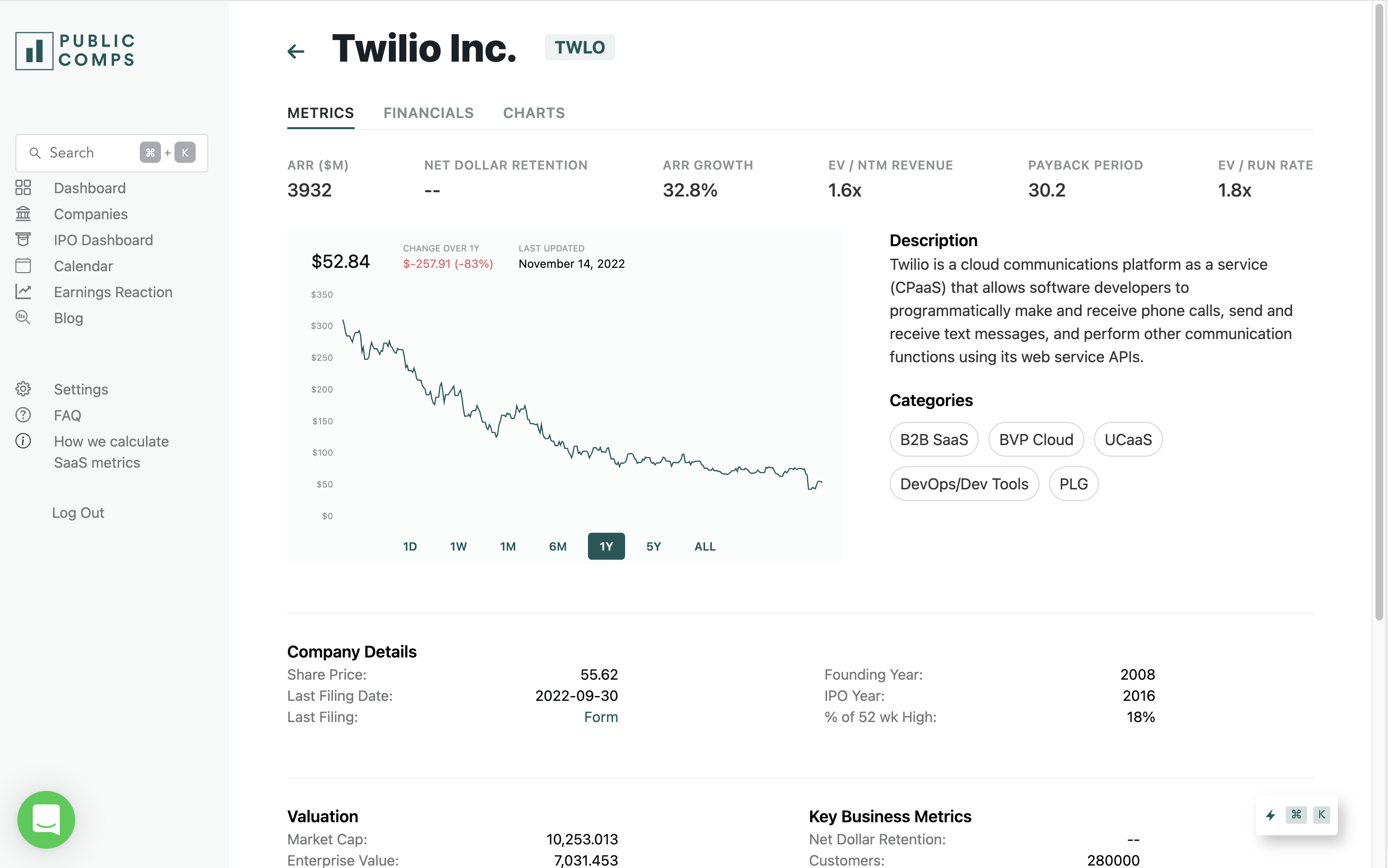Viewport: 1388px width, 868px height.
Task: Click the Log Out link
Action: (x=78, y=513)
